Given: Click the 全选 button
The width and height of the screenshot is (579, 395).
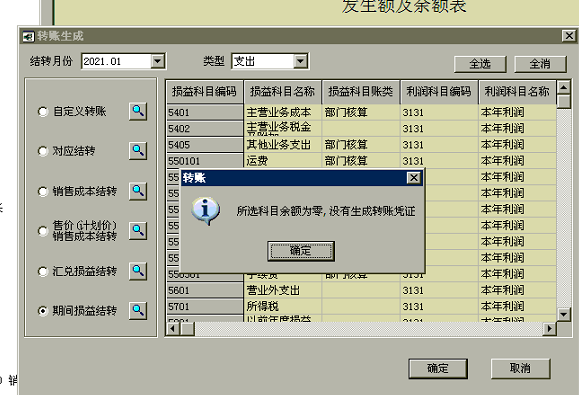Looking at the screenshot, I should click(480, 64).
